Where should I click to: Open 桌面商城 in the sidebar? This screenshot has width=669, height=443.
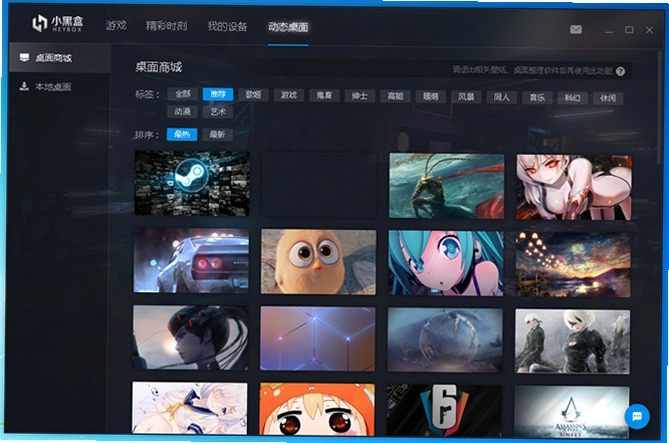59,58
